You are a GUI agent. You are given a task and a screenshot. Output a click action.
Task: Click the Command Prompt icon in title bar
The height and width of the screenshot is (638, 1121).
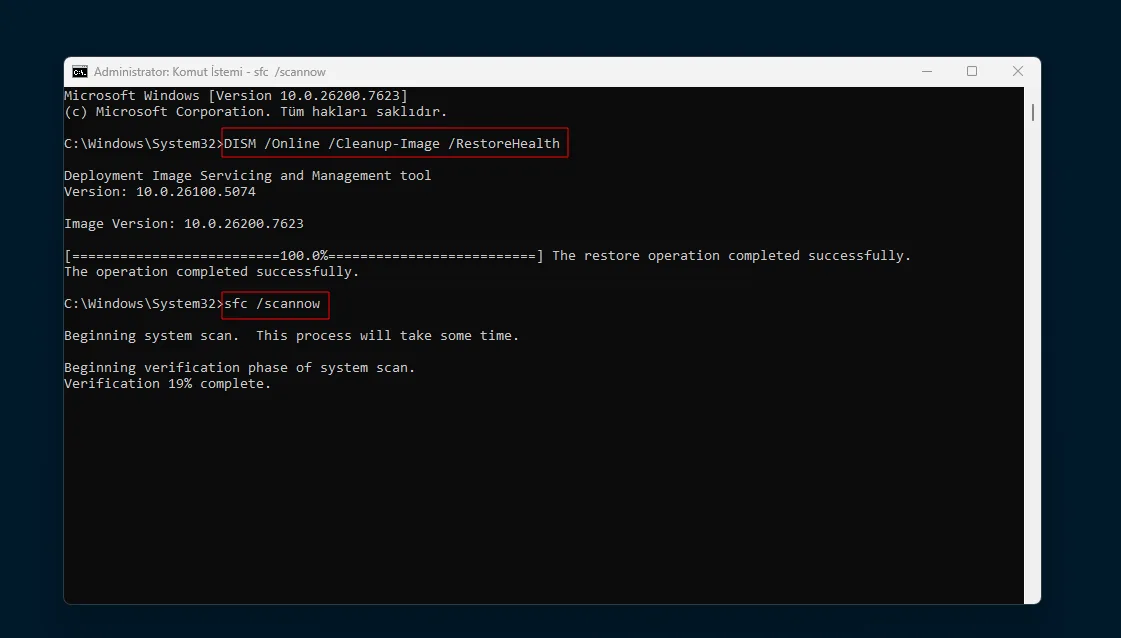[x=80, y=72]
